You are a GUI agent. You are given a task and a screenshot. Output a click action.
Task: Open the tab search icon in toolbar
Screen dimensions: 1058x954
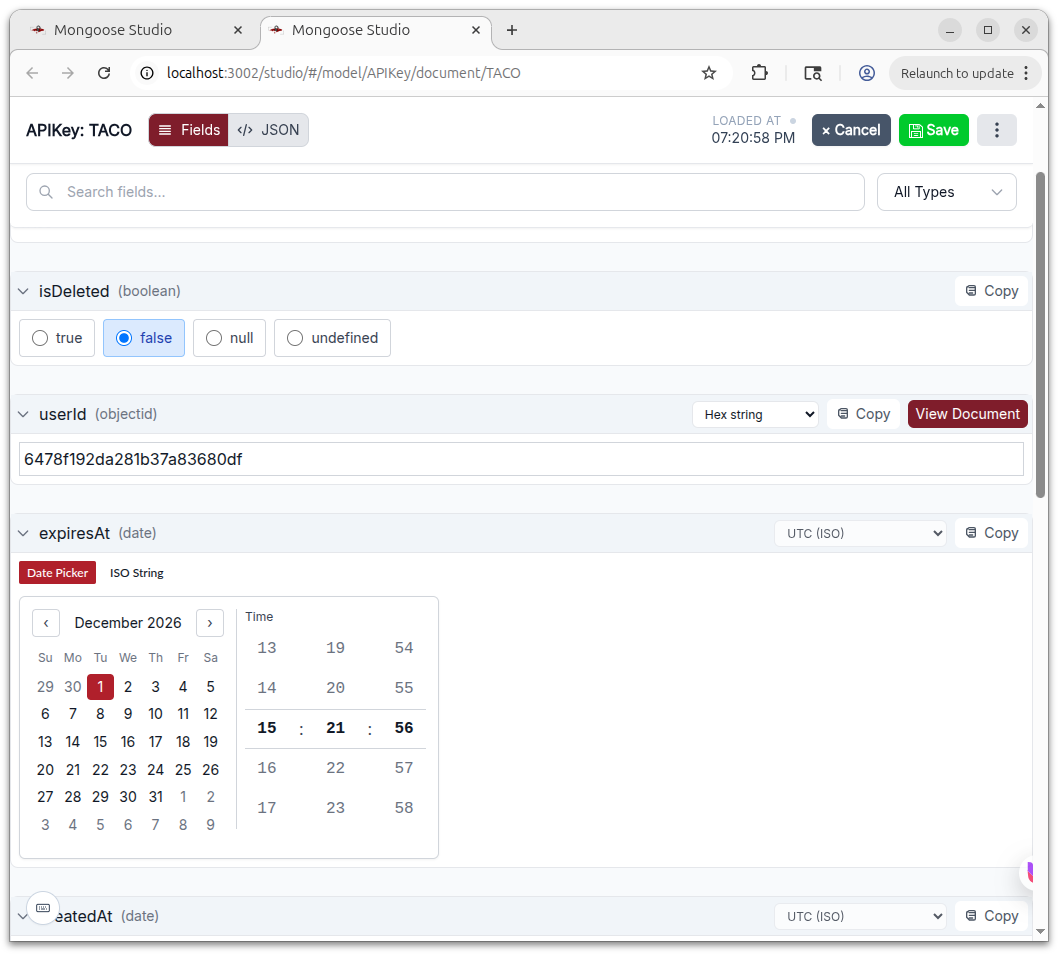point(813,73)
